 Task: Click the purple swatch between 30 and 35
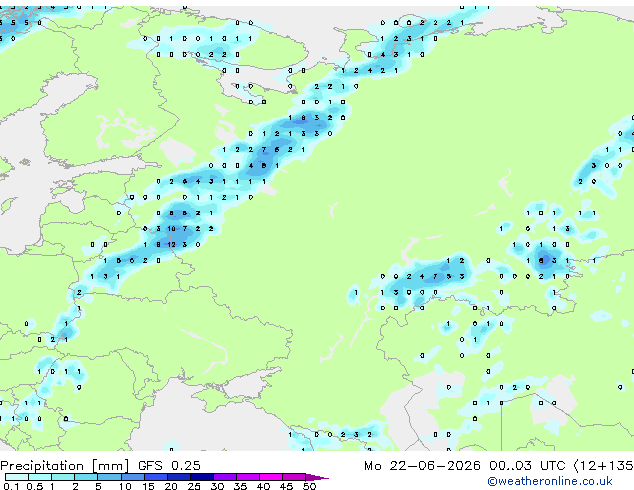pyautogui.click(x=224, y=477)
